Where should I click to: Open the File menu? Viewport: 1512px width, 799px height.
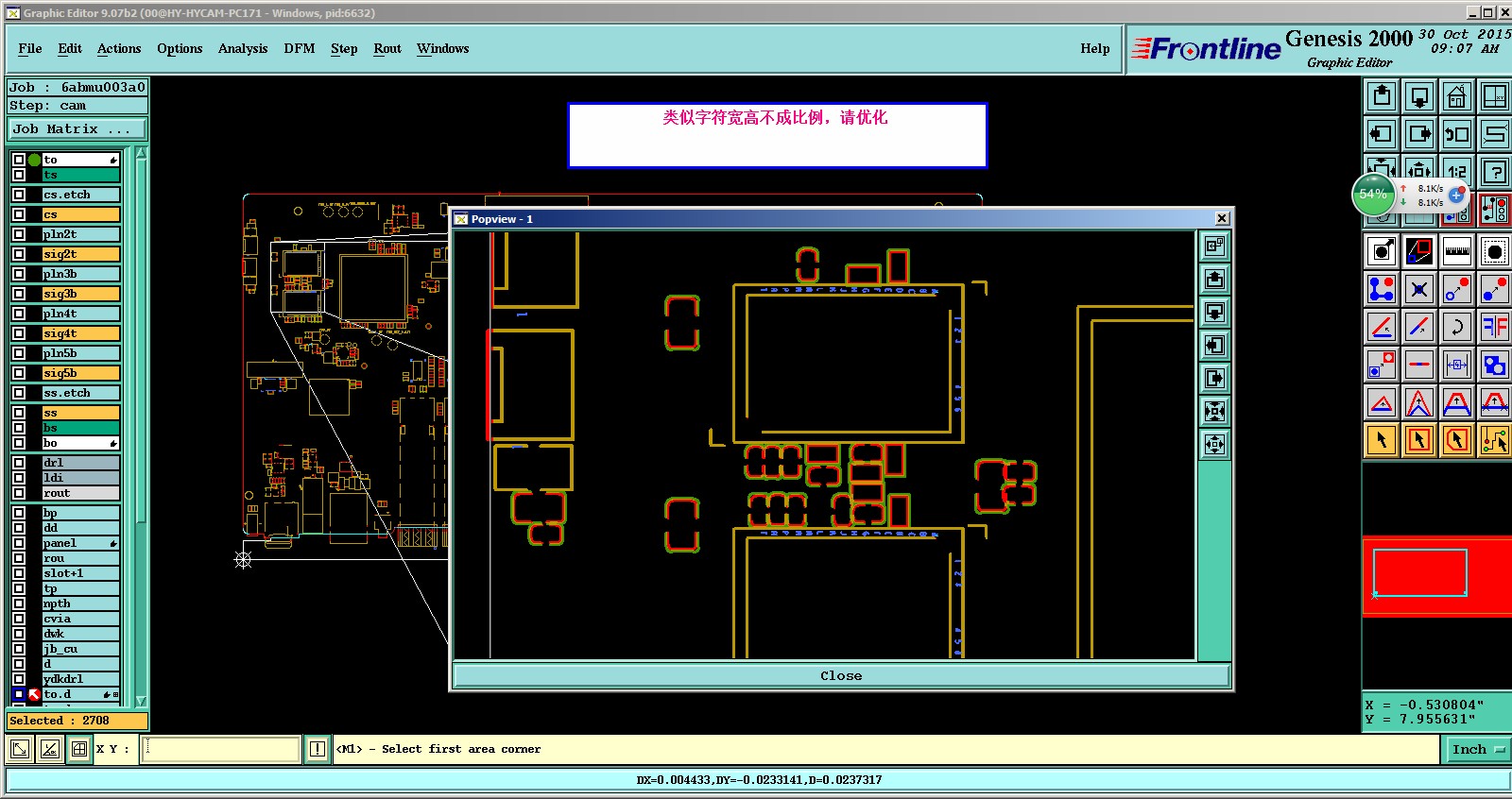(x=30, y=49)
